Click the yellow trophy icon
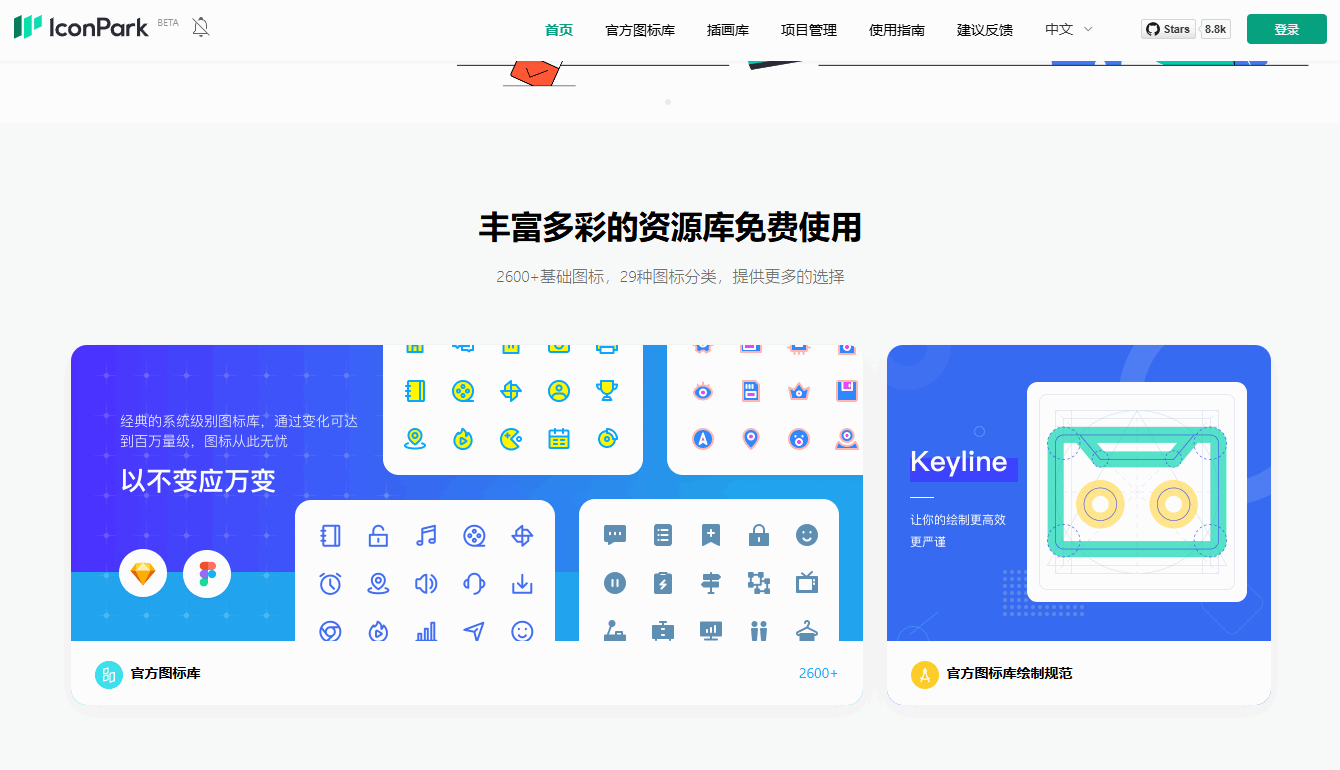The image size is (1340, 770). point(606,390)
